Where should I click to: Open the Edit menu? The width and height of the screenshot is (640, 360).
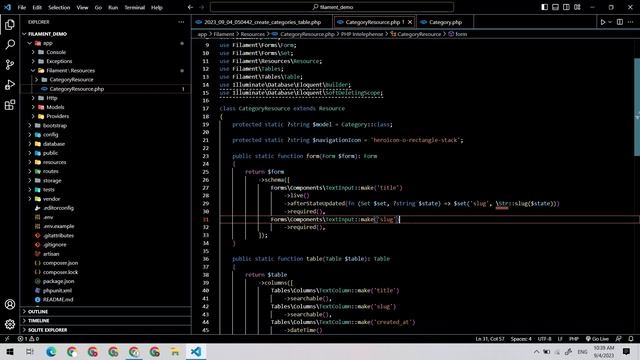pos(37,7)
